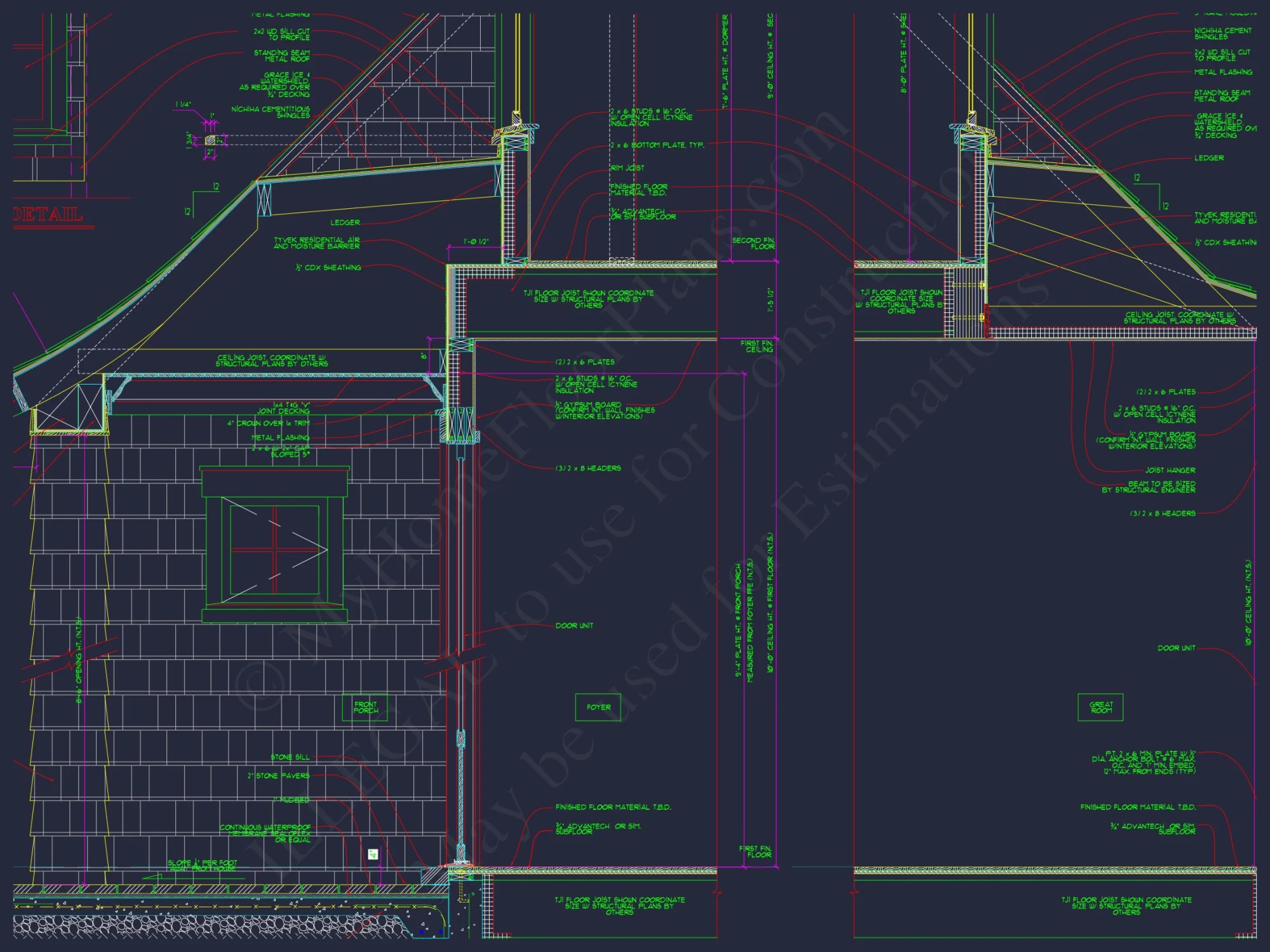
Task: Click the JOIST HANGER annotation
Action: point(1170,470)
